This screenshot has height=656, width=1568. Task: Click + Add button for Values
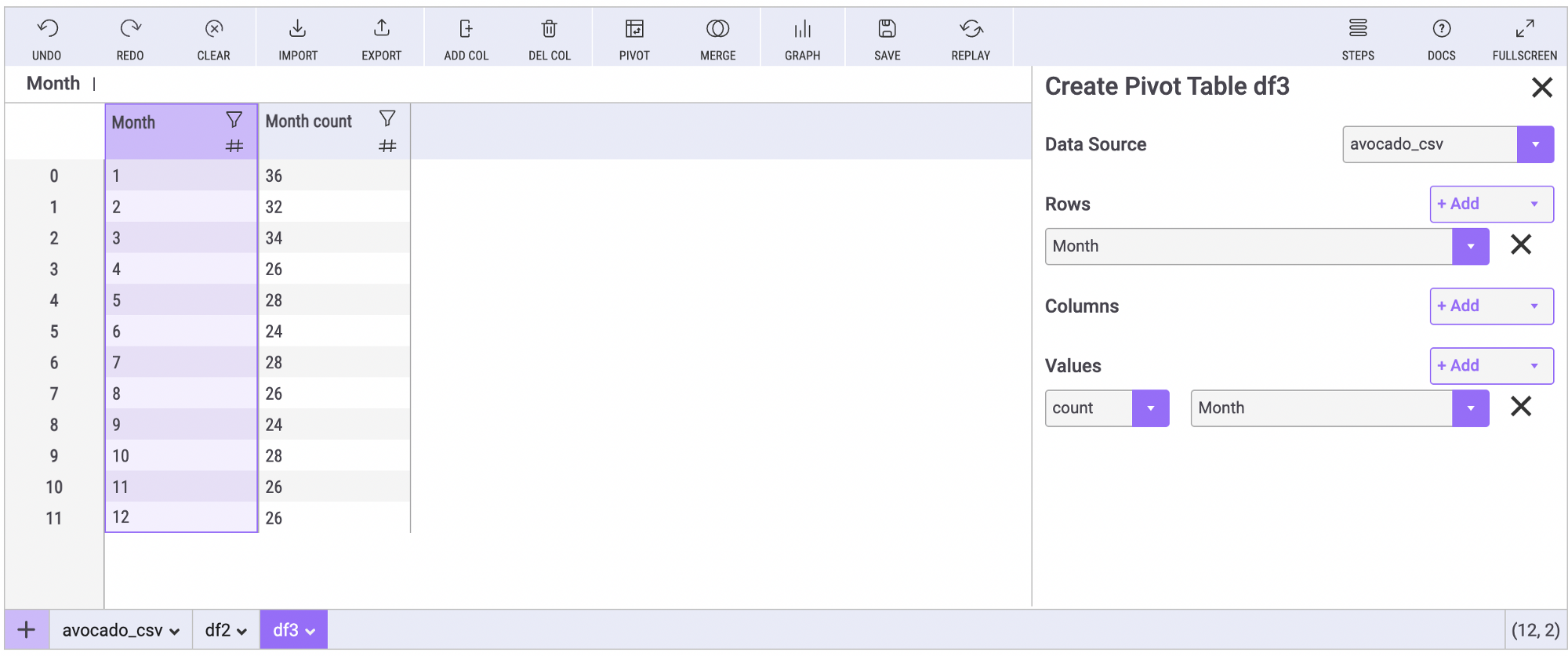[x=1490, y=366]
